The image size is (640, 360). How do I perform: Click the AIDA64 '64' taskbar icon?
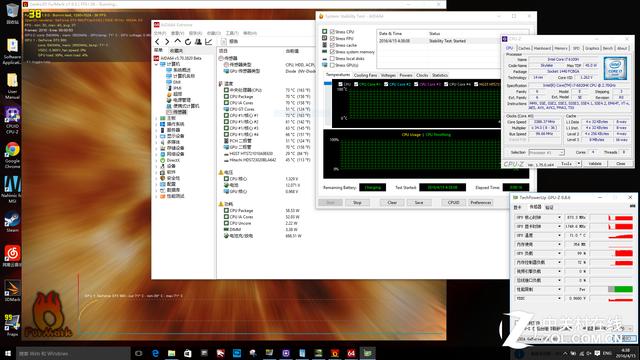click(351, 353)
